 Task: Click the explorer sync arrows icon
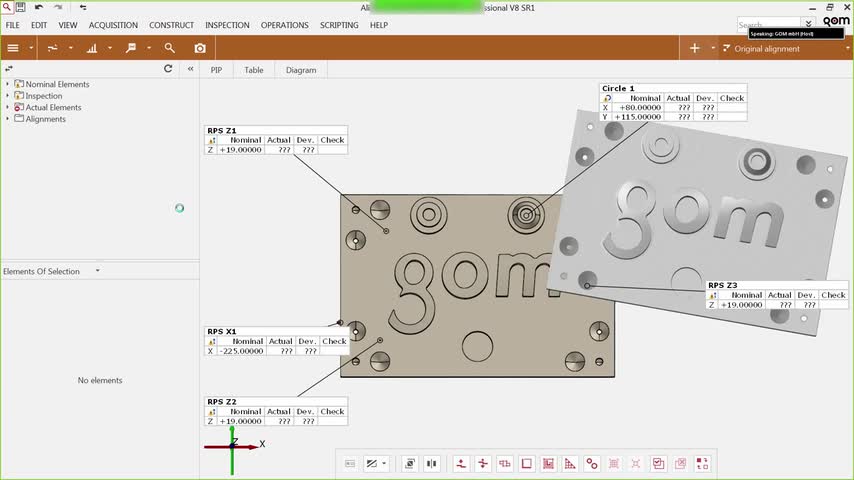click(x=9, y=69)
